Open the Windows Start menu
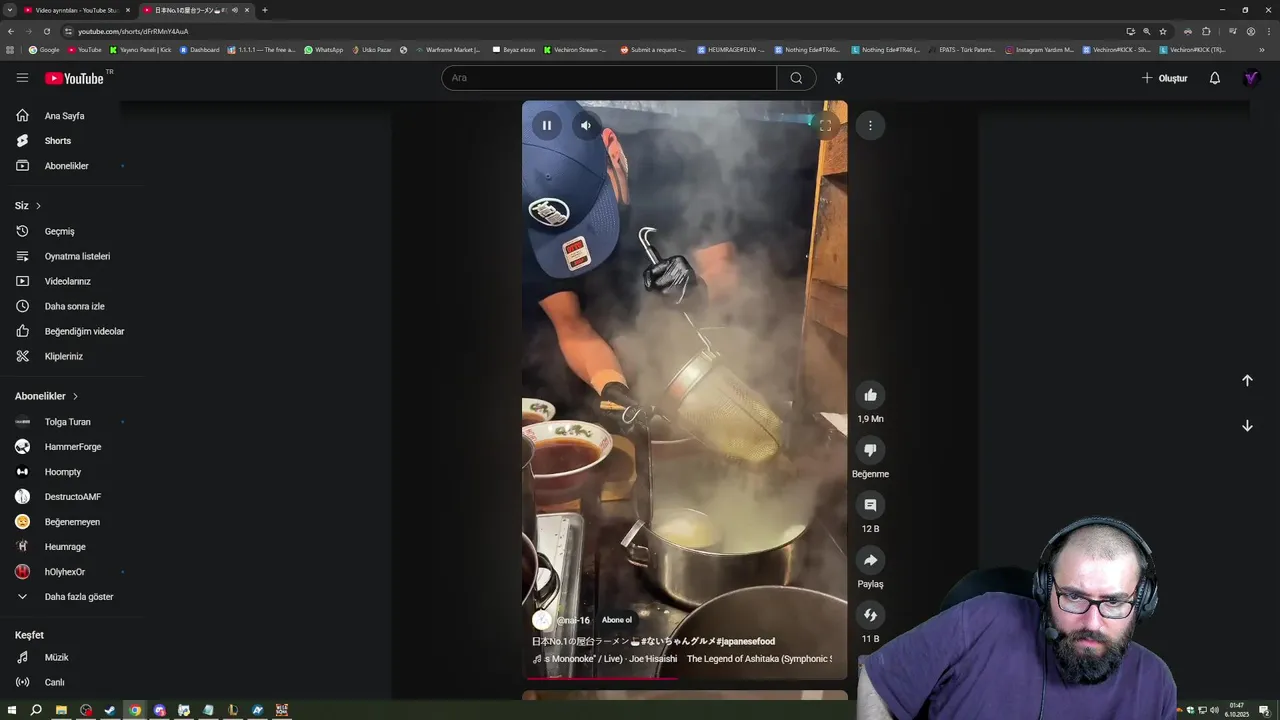1280x720 pixels. [x=12, y=710]
